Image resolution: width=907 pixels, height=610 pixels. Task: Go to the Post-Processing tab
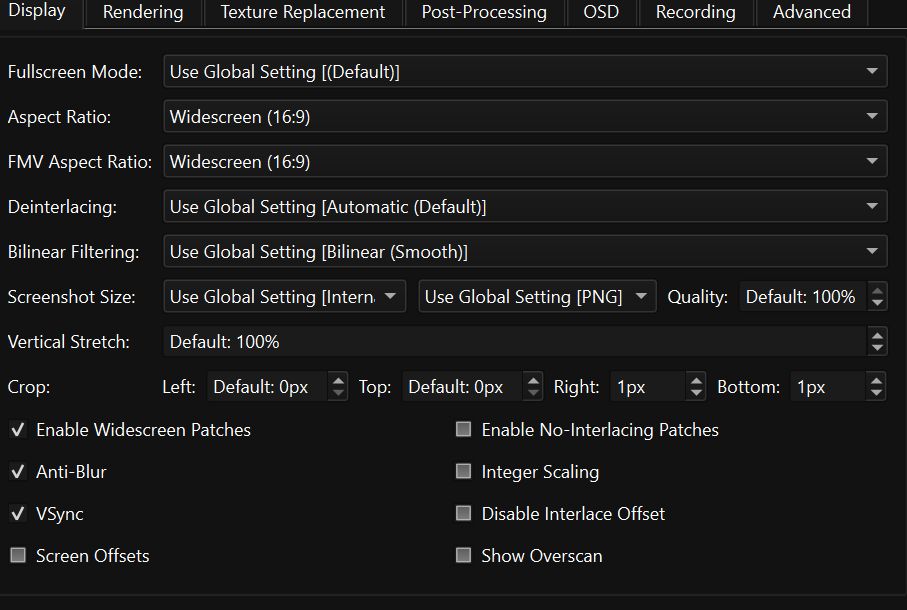click(x=484, y=13)
